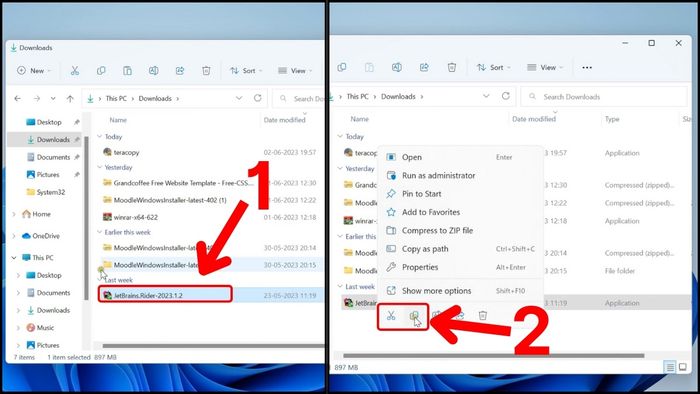700x394 pixels.
Task: Click the Rename icon in left window toolbar
Action: [154, 71]
